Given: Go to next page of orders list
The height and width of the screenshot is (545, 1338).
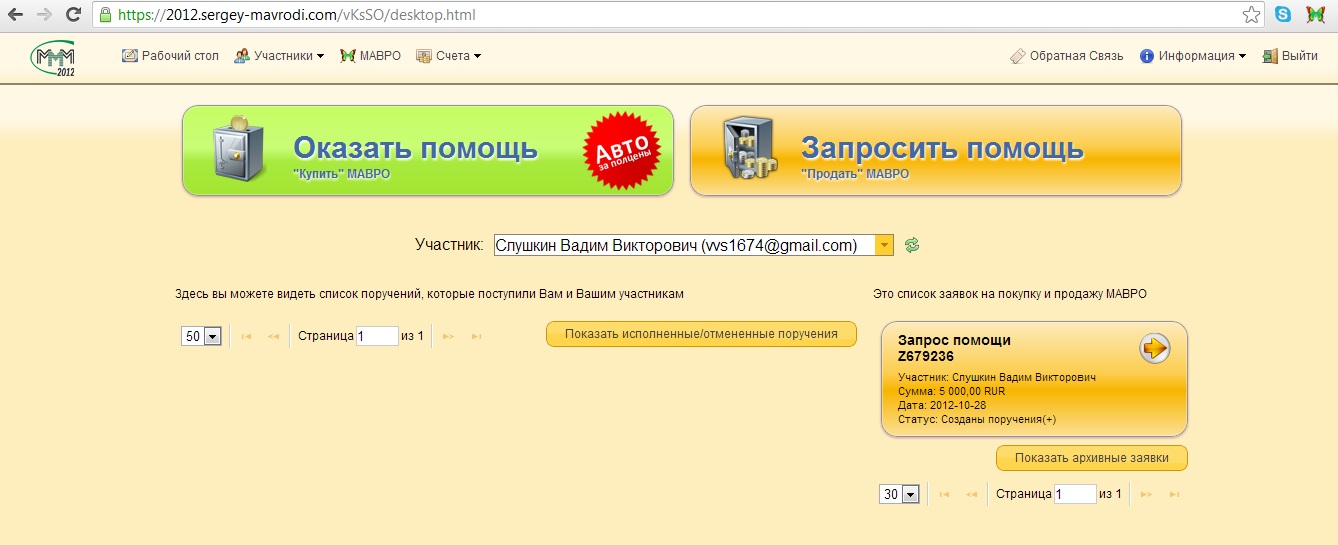Looking at the screenshot, I should (449, 336).
